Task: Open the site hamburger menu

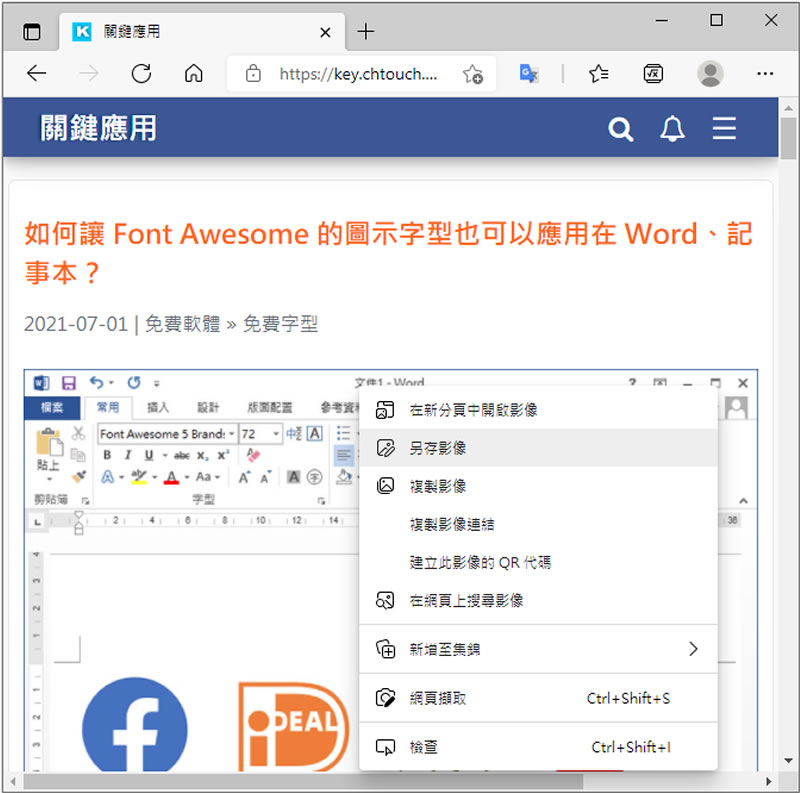Action: tap(724, 128)
